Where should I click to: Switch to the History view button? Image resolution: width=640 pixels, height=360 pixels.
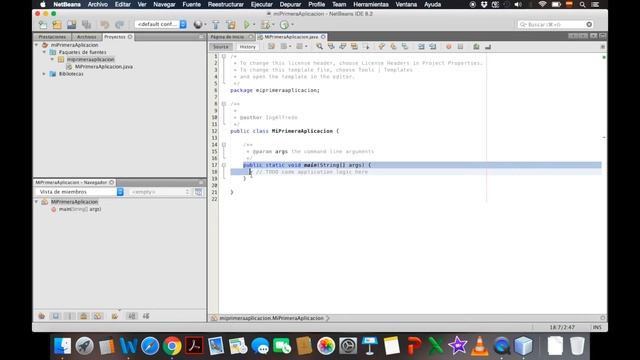[247, 47]
